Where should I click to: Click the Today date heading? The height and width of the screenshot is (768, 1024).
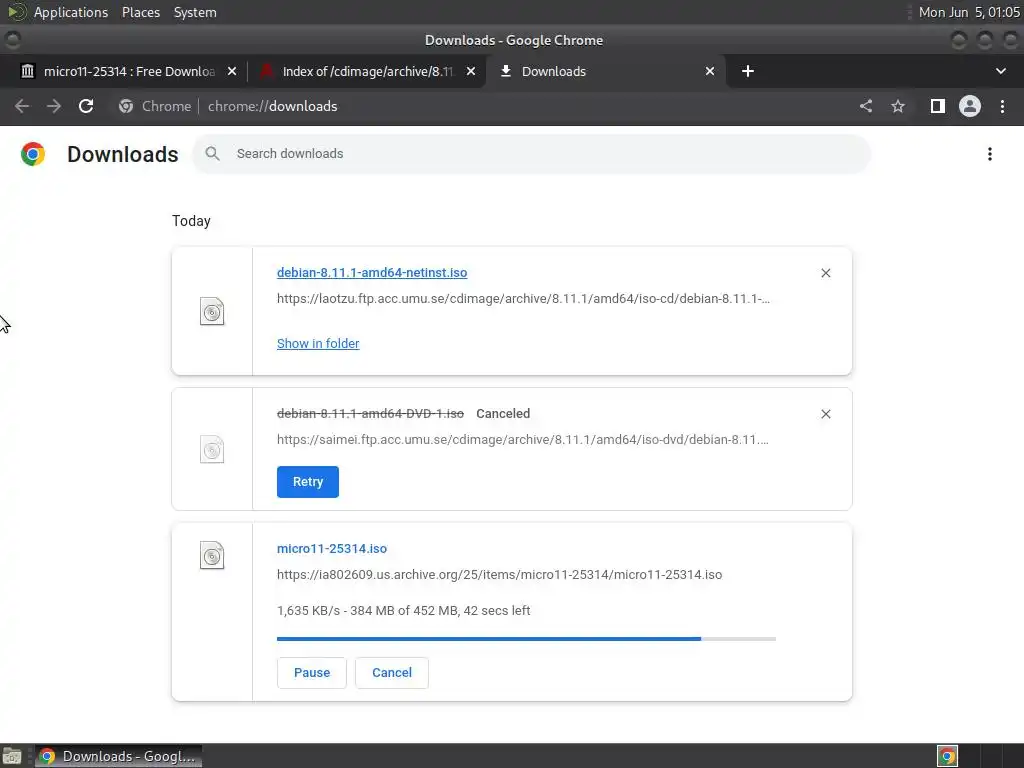coord(191,221)
